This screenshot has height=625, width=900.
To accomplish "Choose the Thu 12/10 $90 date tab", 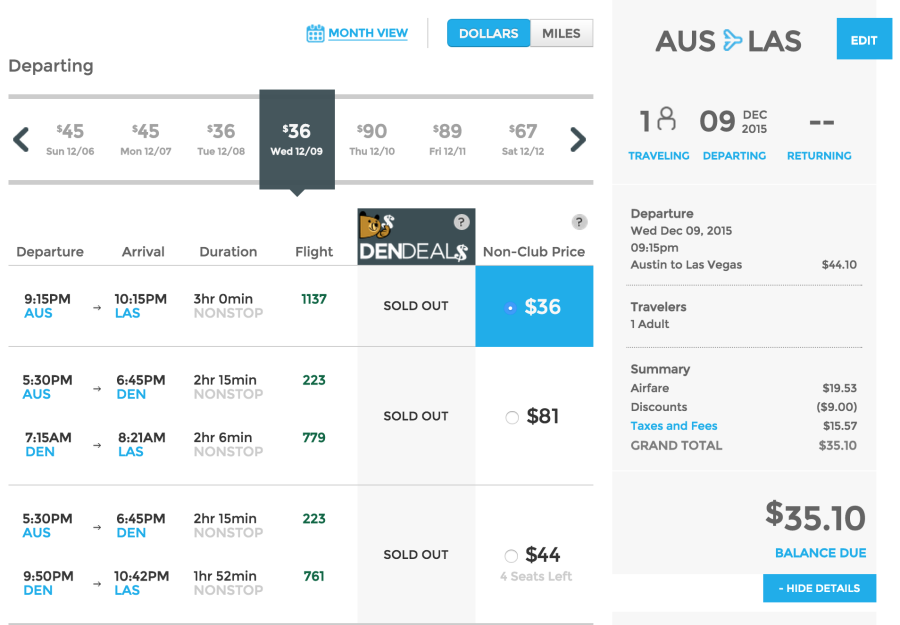I will point(372,140).
